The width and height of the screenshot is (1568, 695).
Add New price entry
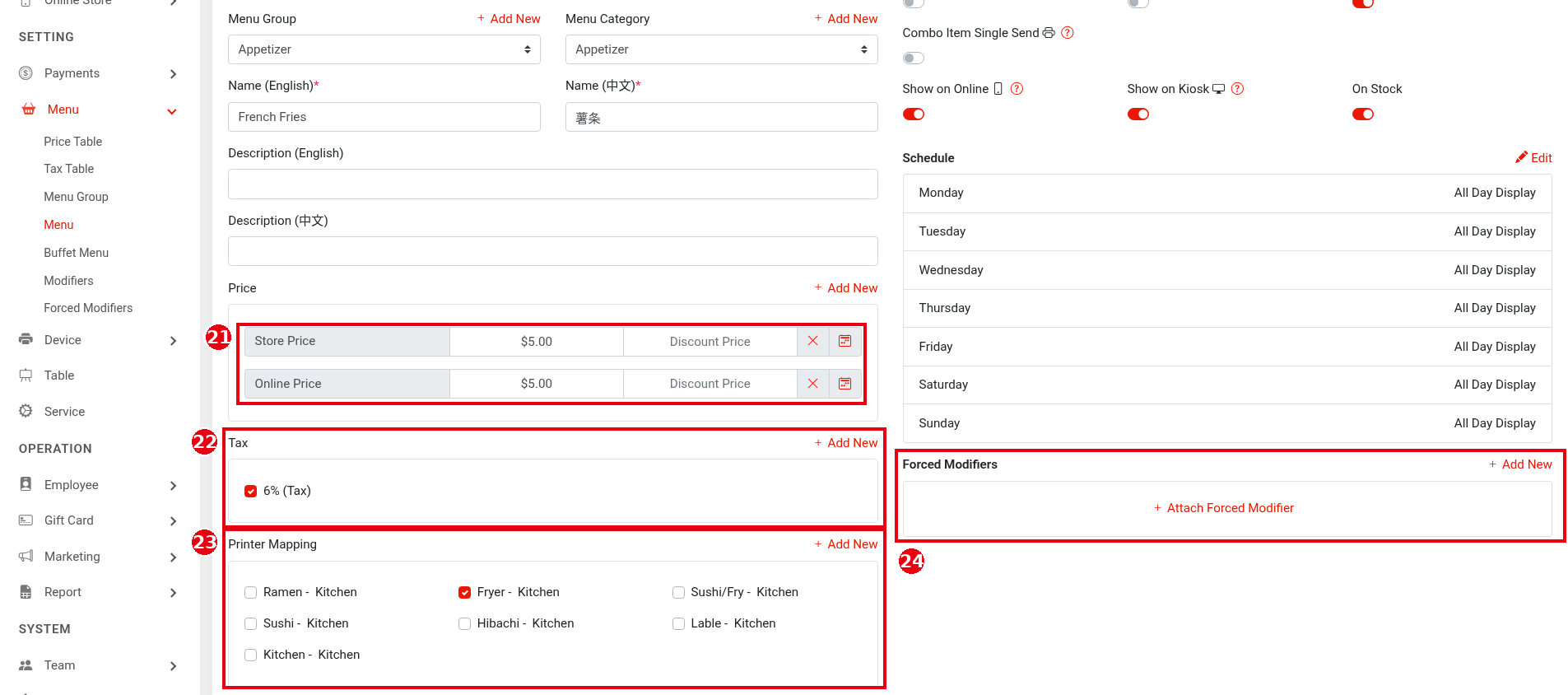click(x=846, y=287)
